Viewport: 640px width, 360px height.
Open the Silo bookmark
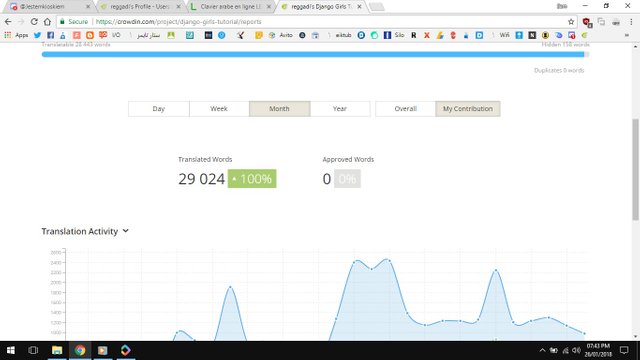point(394,35)
